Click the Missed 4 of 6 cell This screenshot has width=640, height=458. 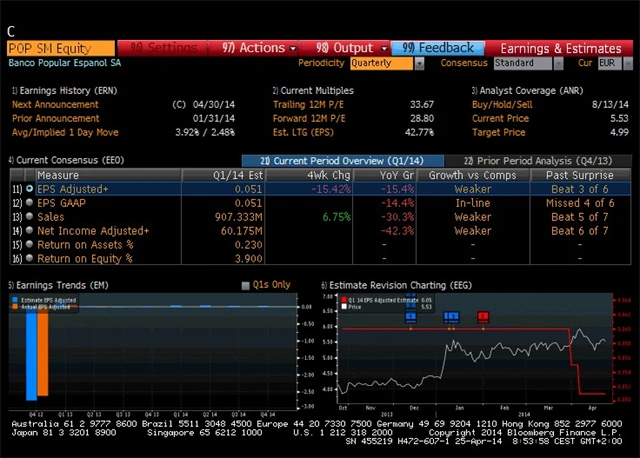click(580, 203)
